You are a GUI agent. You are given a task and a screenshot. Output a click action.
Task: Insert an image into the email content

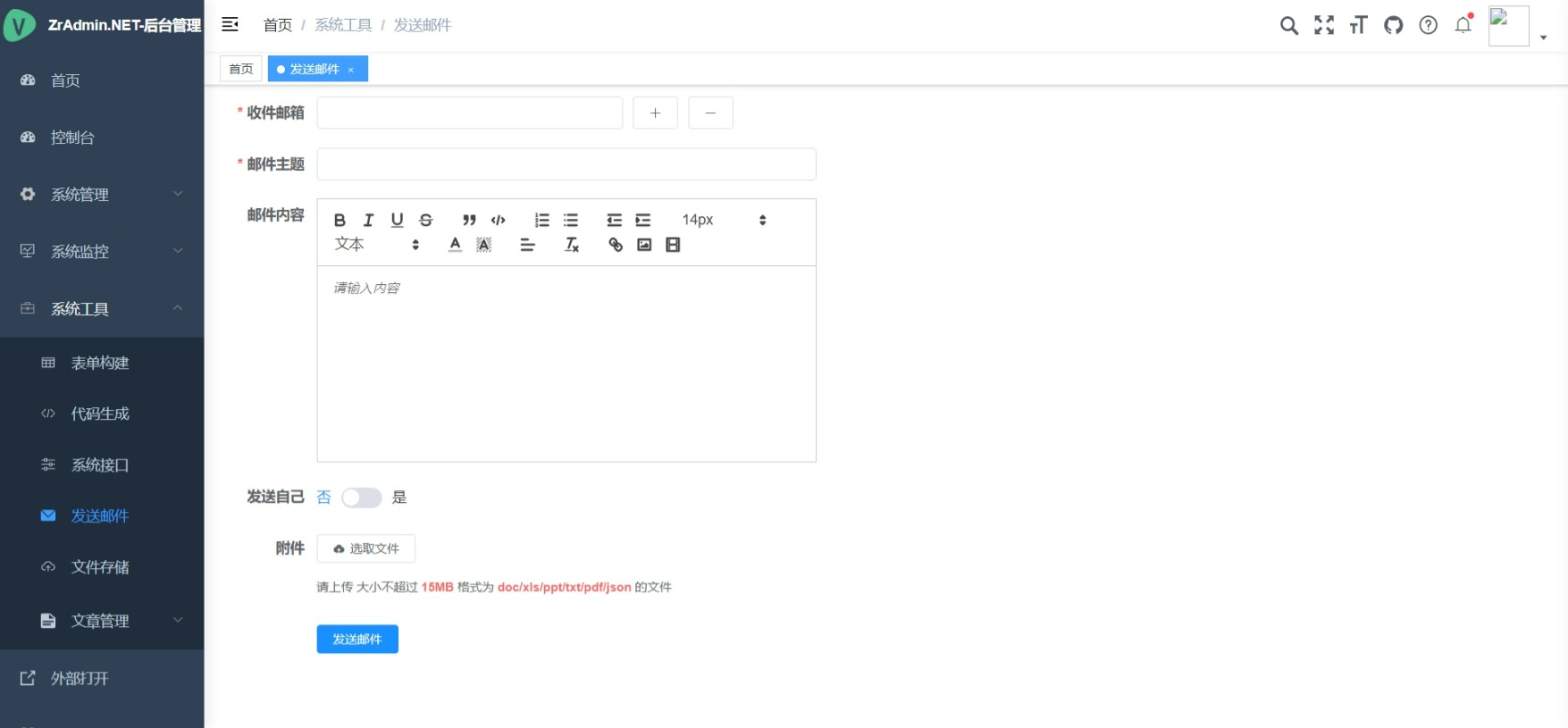(644, 245)
